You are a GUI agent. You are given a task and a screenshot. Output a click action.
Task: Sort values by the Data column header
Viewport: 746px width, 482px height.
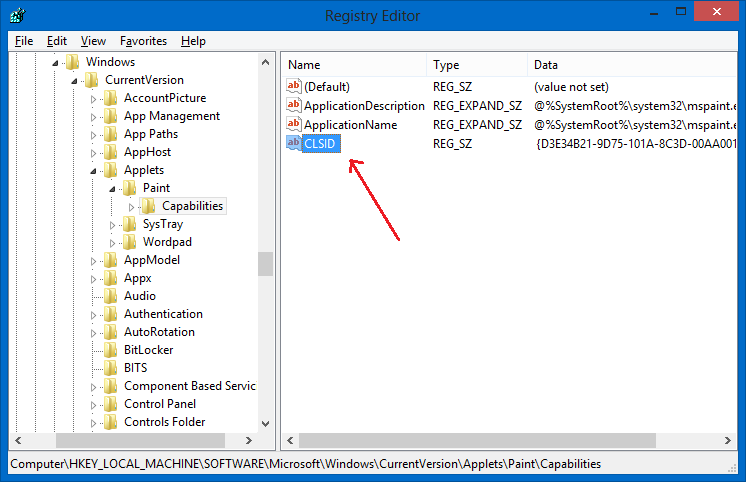point(632,65)
